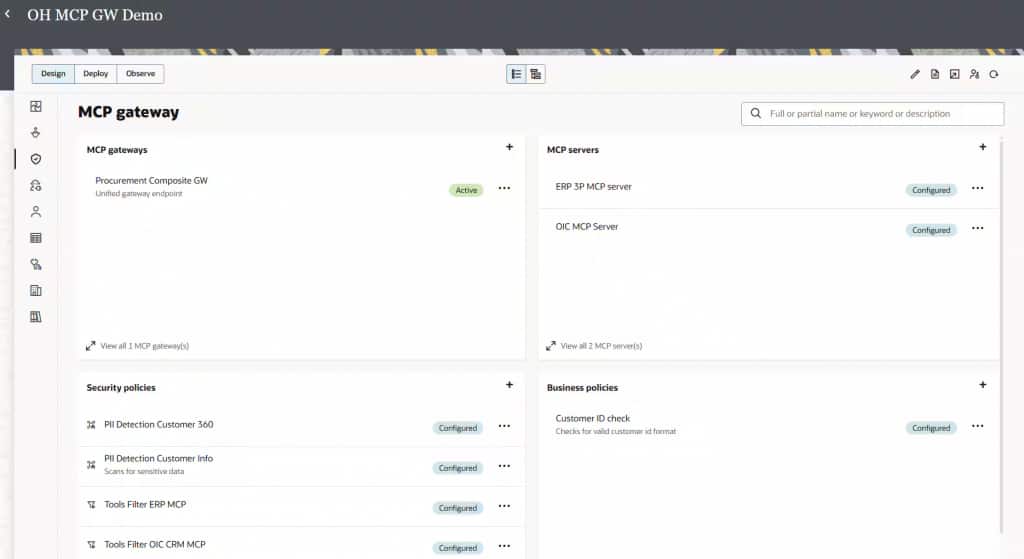The image size is (1024, 559).
Task: Open the agent headset icon in the sidebar
Action: coord(36,185)
